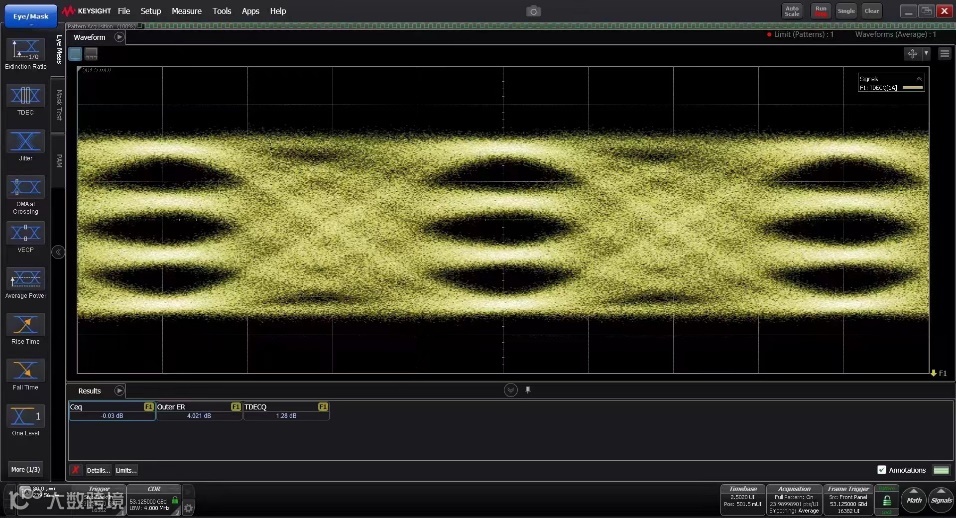Click the play icon next to Waveform
This screenshot has width=956, height=518.
(119, 37)
